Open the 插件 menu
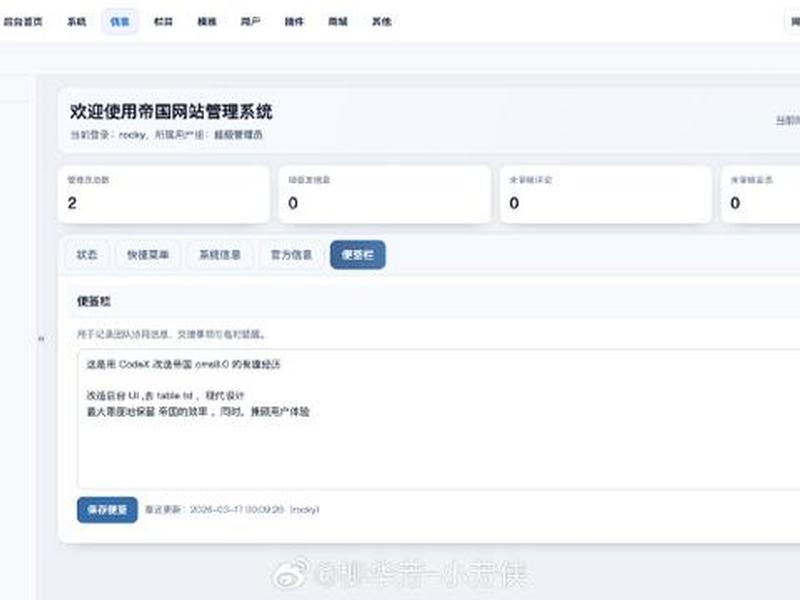800x600 pixels. [x=294, y=21]
